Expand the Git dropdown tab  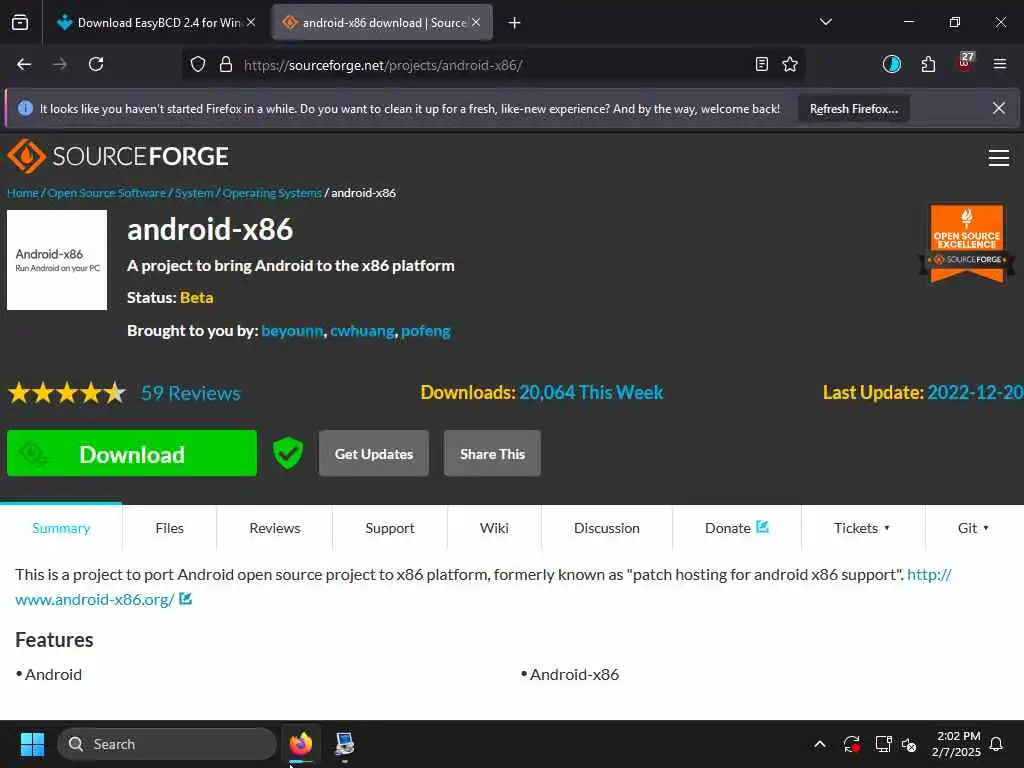[973, 528]
